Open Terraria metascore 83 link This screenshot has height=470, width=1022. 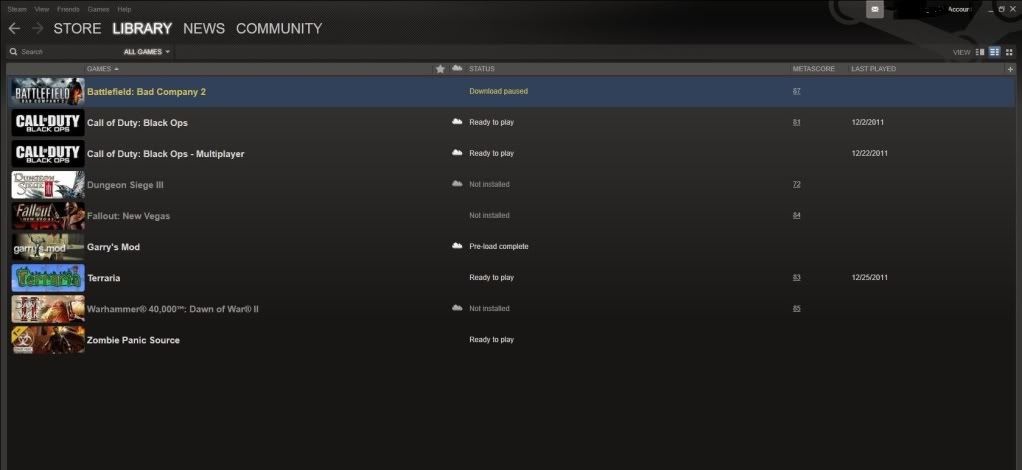[796, 278]
